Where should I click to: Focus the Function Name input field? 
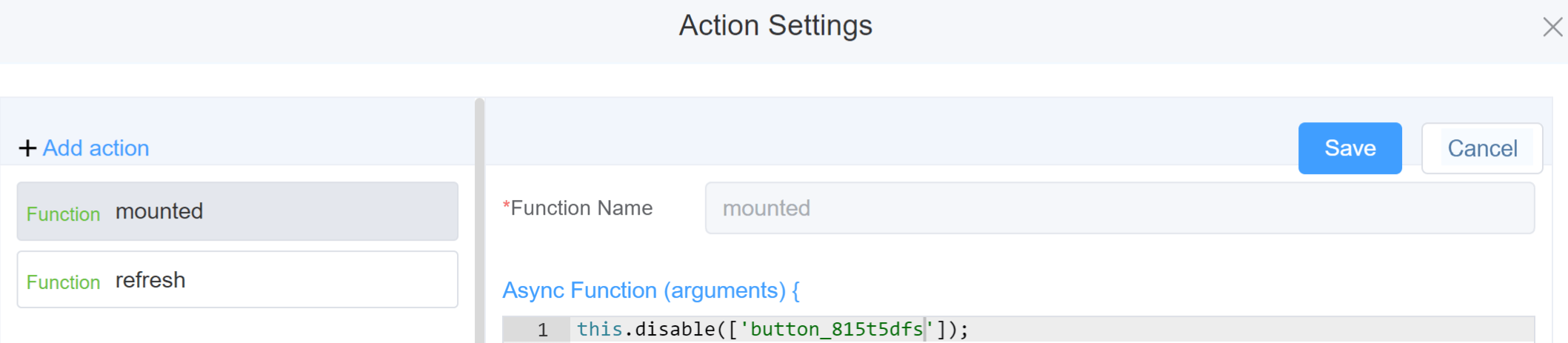tap(1119, 208)
